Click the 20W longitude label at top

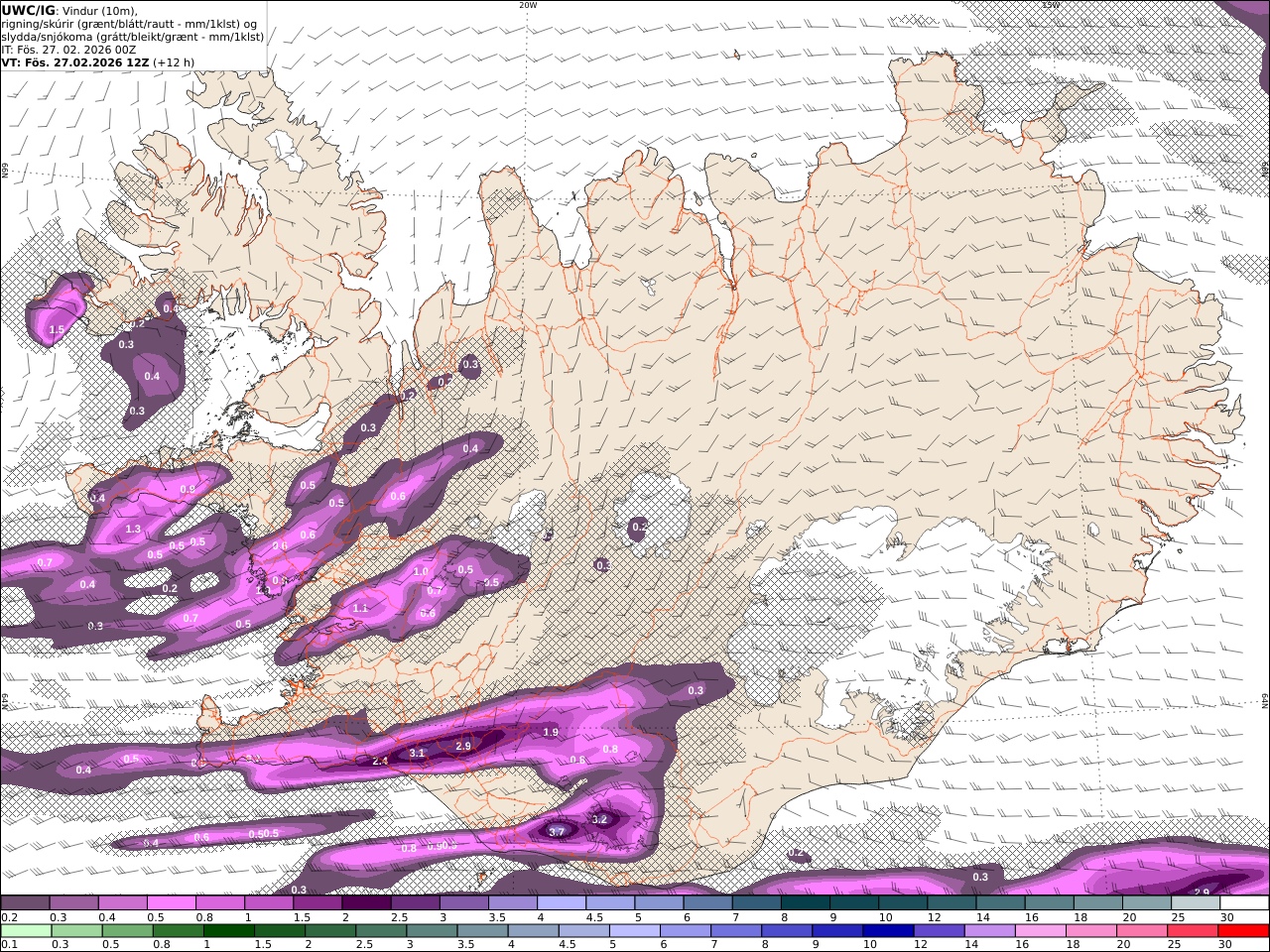(x=528, y=5)
